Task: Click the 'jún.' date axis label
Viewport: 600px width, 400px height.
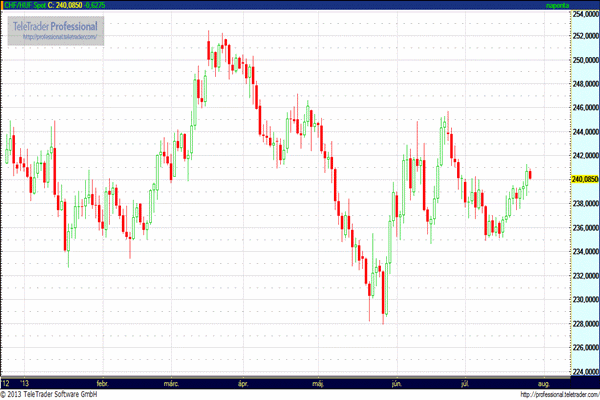Action: tap(398, 383)
